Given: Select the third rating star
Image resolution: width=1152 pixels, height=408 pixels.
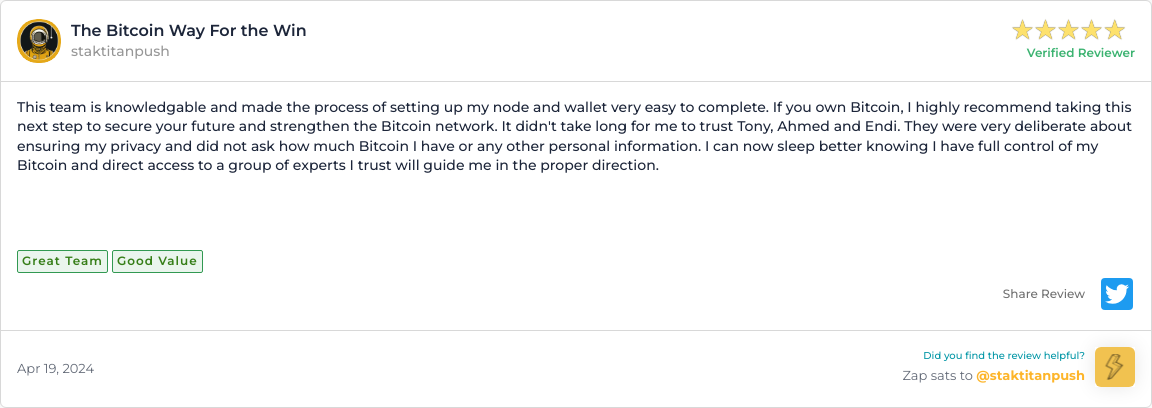Looking at the screenshot, I should tap(1069, 30).
